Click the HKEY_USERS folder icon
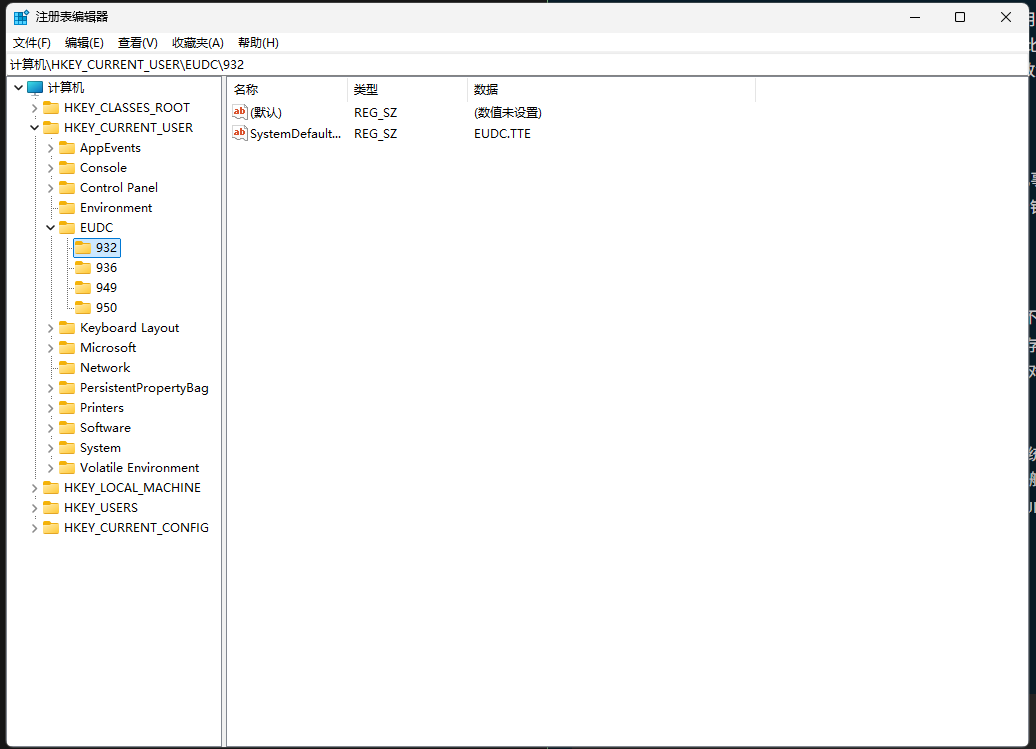Image resolution: width=1036 pixels, height=749 pixels. pyautogui.click(x=51, y=508)
